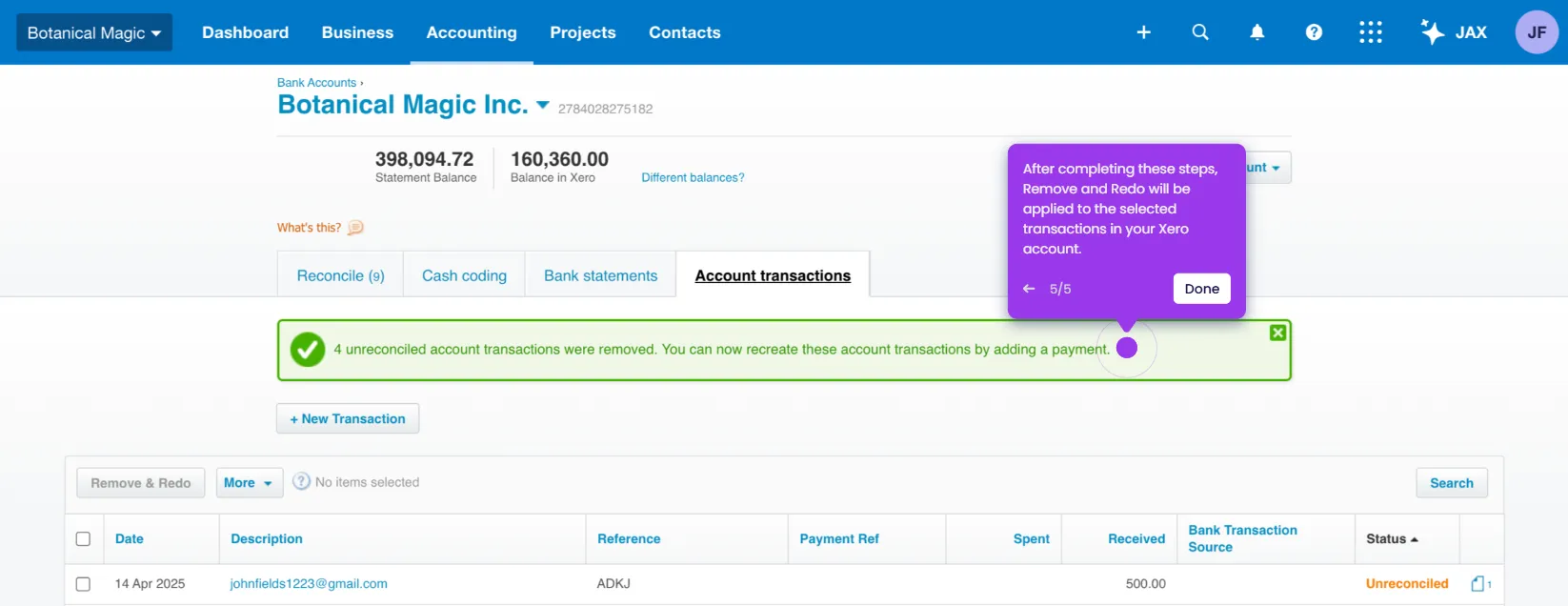The image size is (1568, 606).
Task: Sort by Bank Transaction Source header
Action: 1242,538
